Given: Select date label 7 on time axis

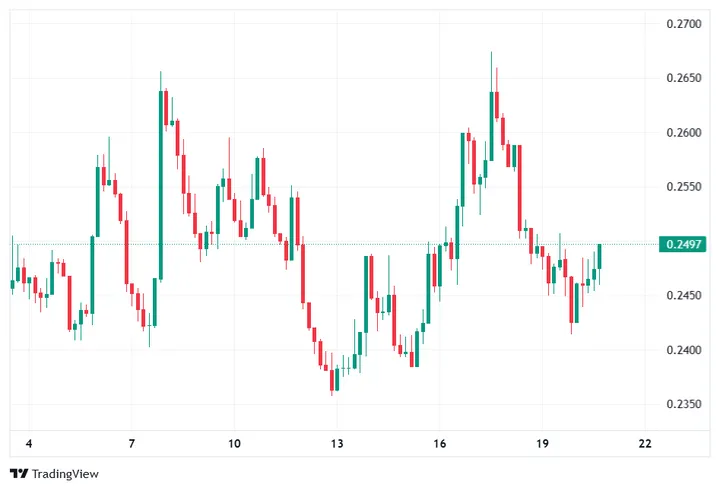Looking at the screenshot, I should (132, 443).
